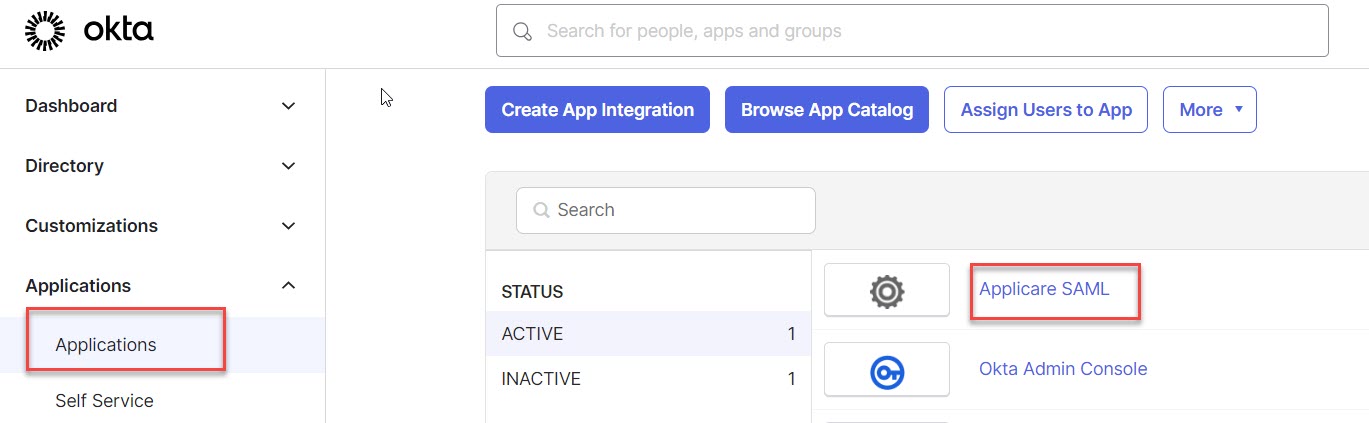Expand the Dashboard sidebar section
This screenshot has height=423, width=1369.
pos(289,106)
